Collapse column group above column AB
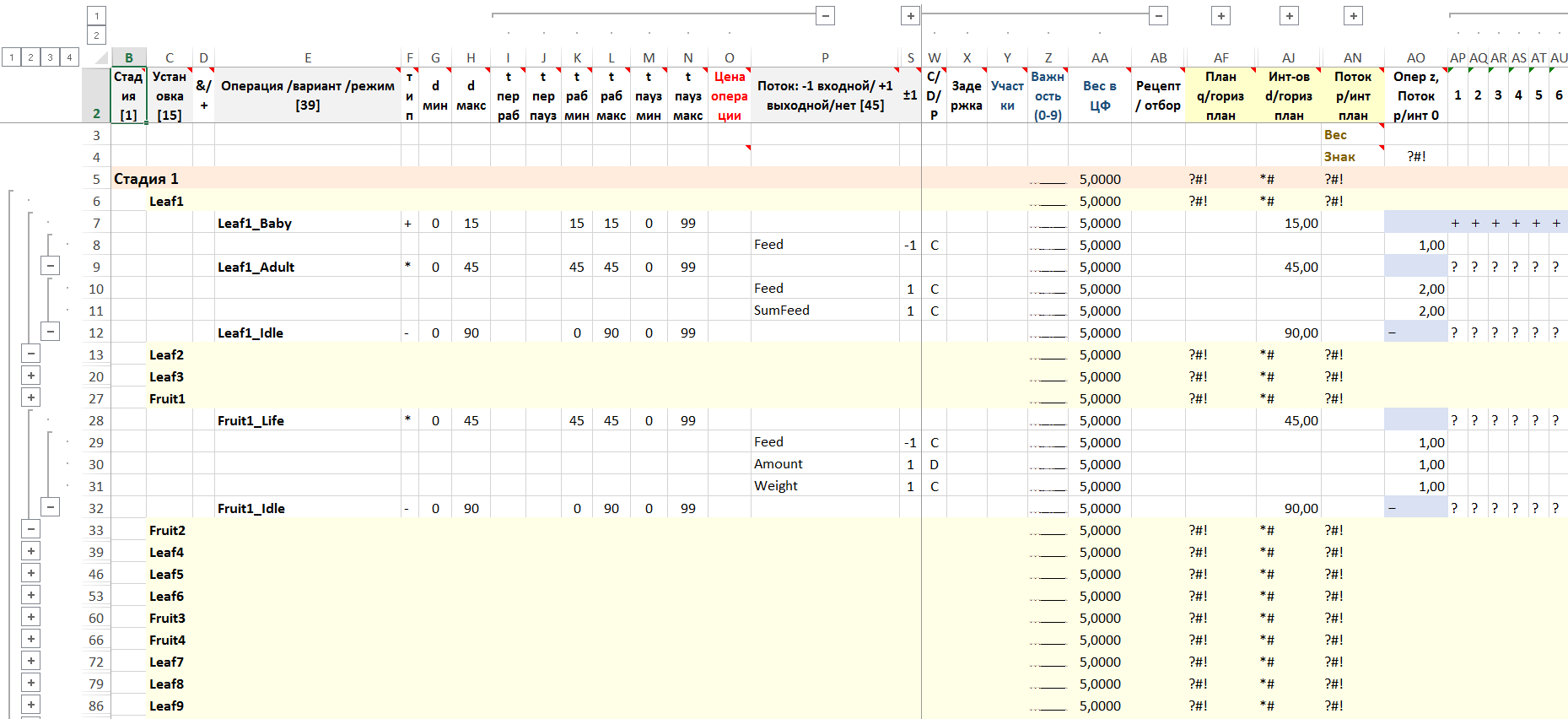 pyautogui.click(x=1159, y=15)
